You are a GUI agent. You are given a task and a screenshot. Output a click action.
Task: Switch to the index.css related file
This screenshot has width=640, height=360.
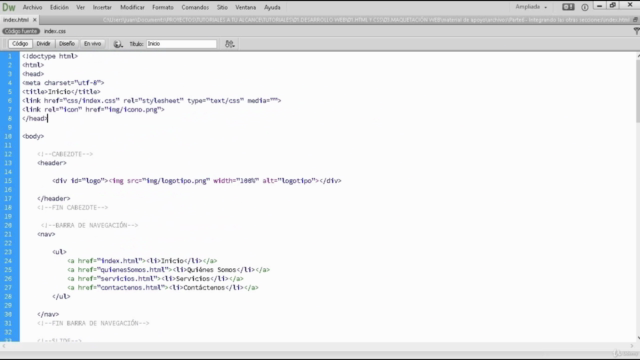tap(55, 31)
